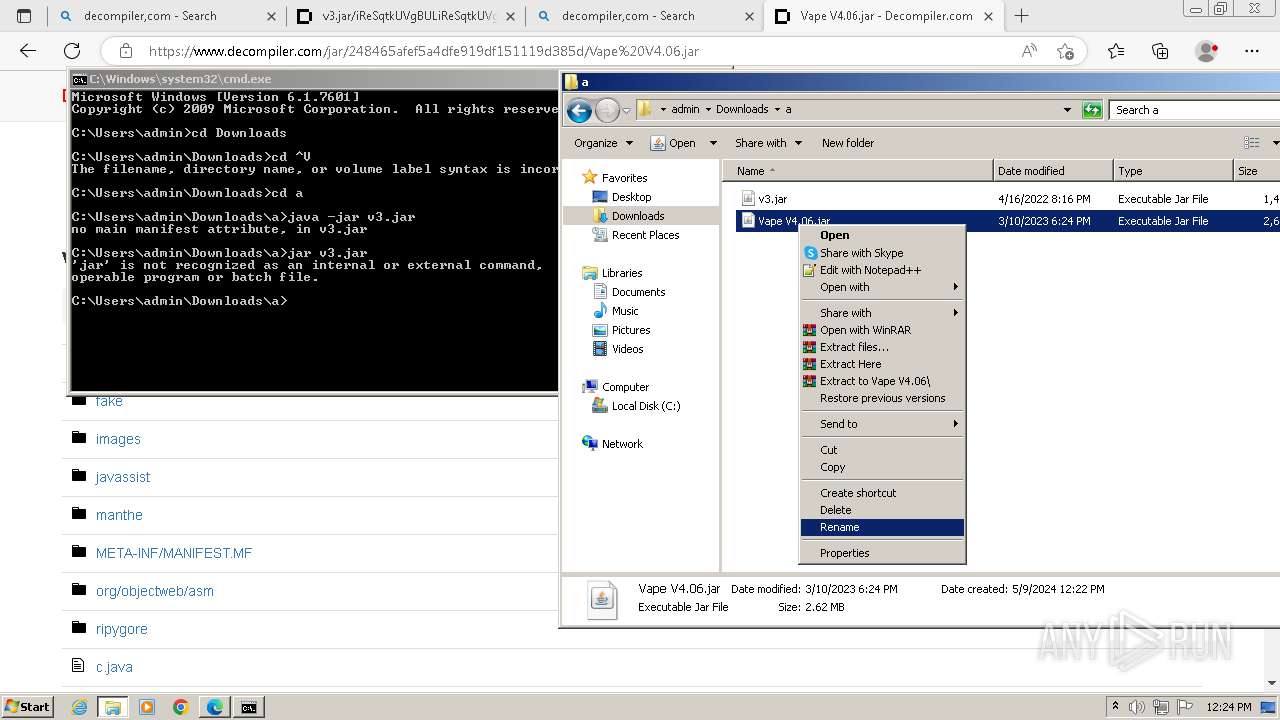Click Explorer back navigation arrow
The width and height of the screenshot is (1280, 720).
click(579, 110)
